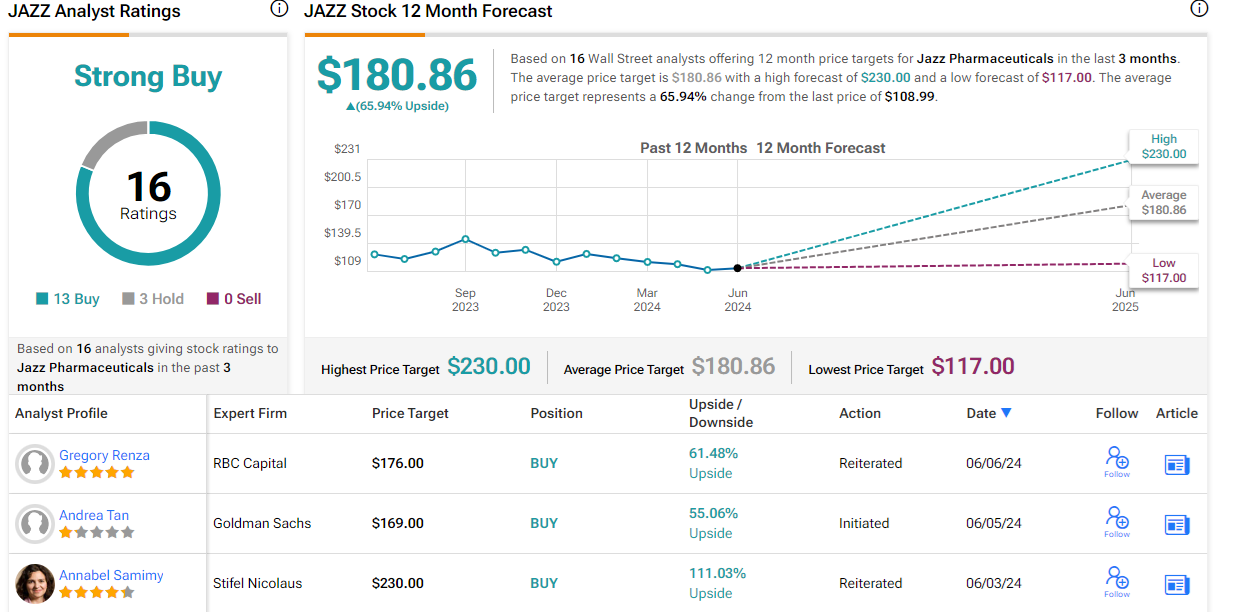The height and width of the screenshot is (613, 1236).
Task: Open the article for Goldman Sachs rating
Action: 1177,524
